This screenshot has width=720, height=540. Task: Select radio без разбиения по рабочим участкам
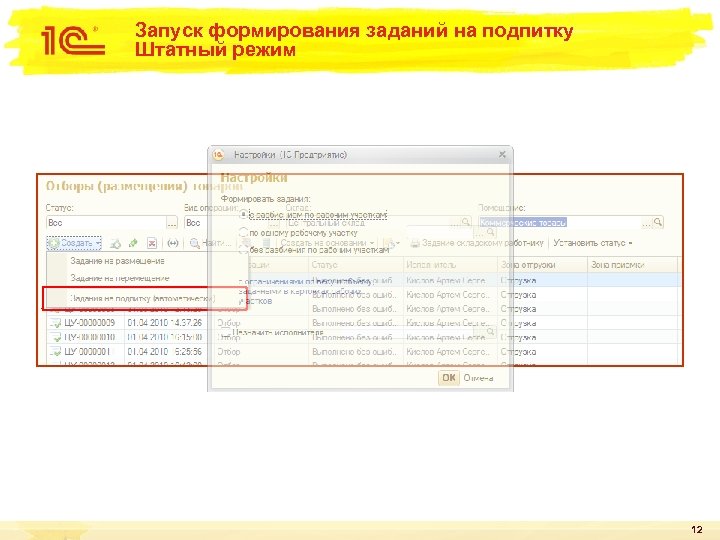pos(243,250)
